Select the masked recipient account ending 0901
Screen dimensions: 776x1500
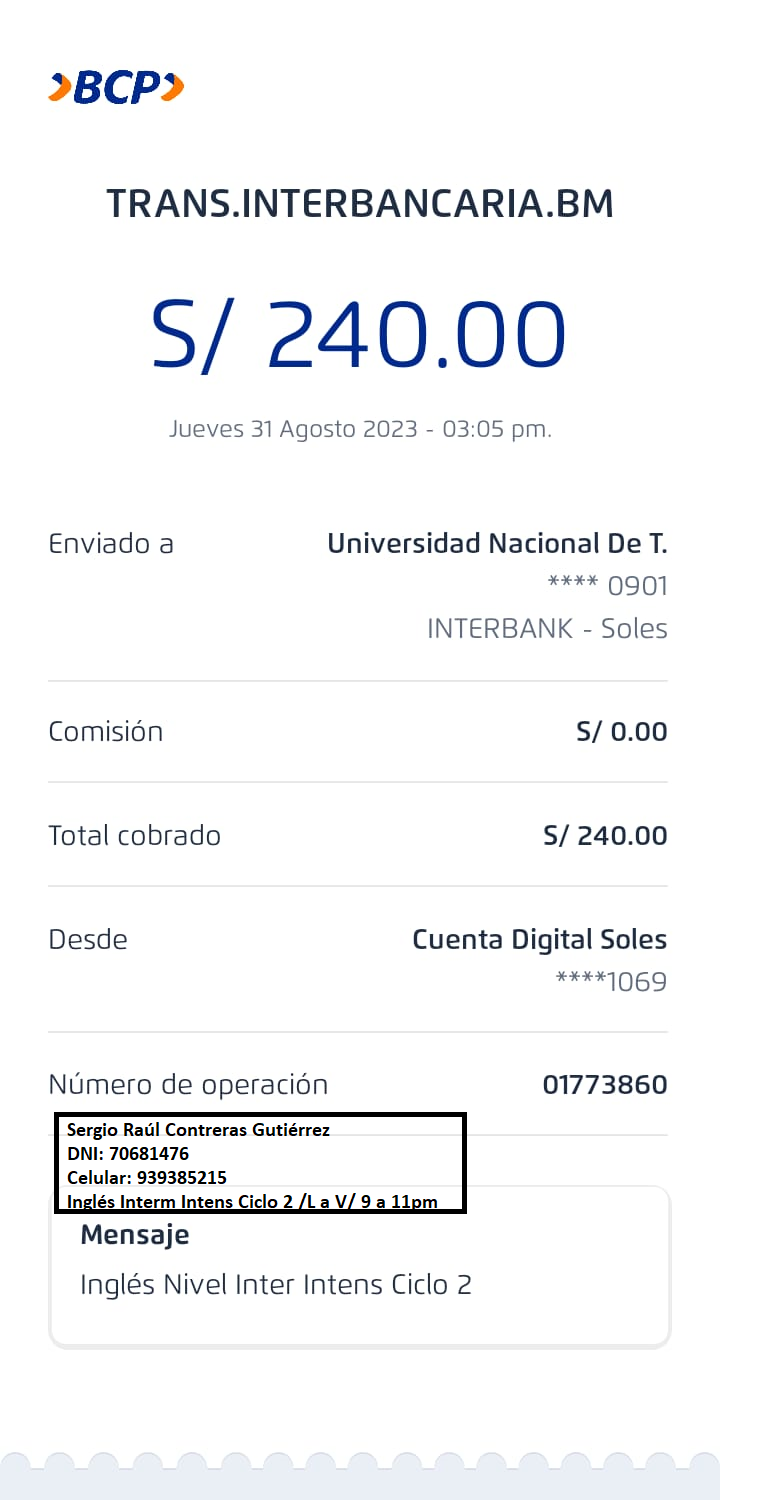(x=607, y=586)
